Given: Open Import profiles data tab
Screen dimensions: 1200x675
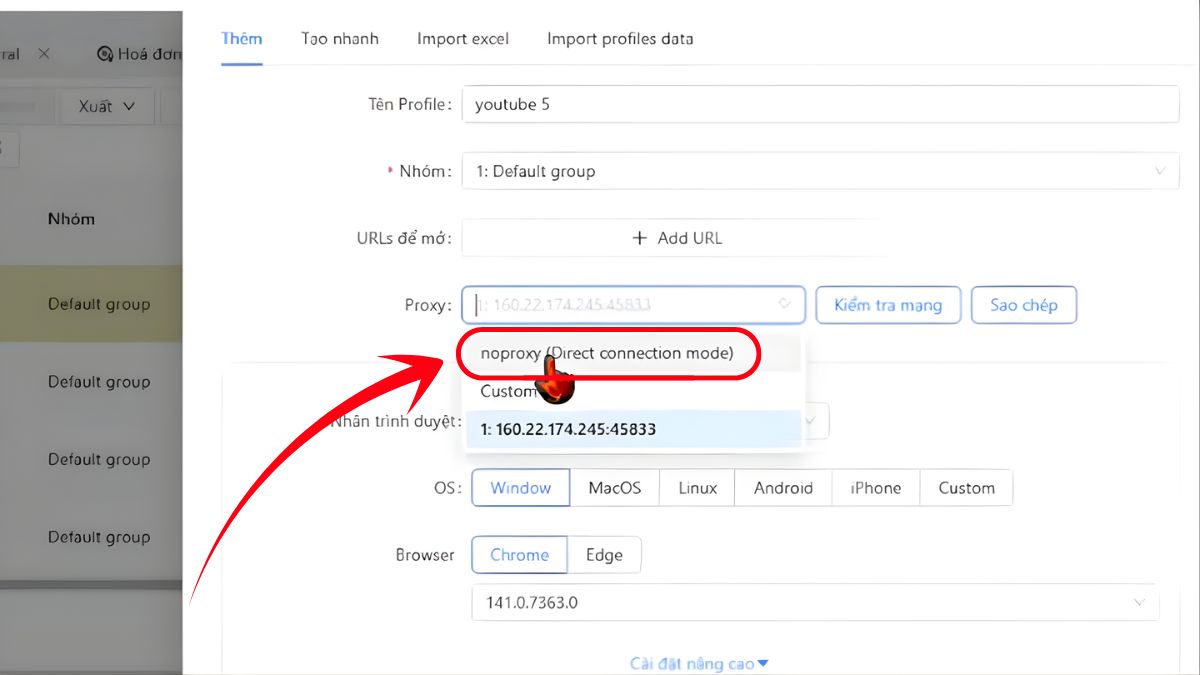Looking at the screenshot, I should 620,39.
